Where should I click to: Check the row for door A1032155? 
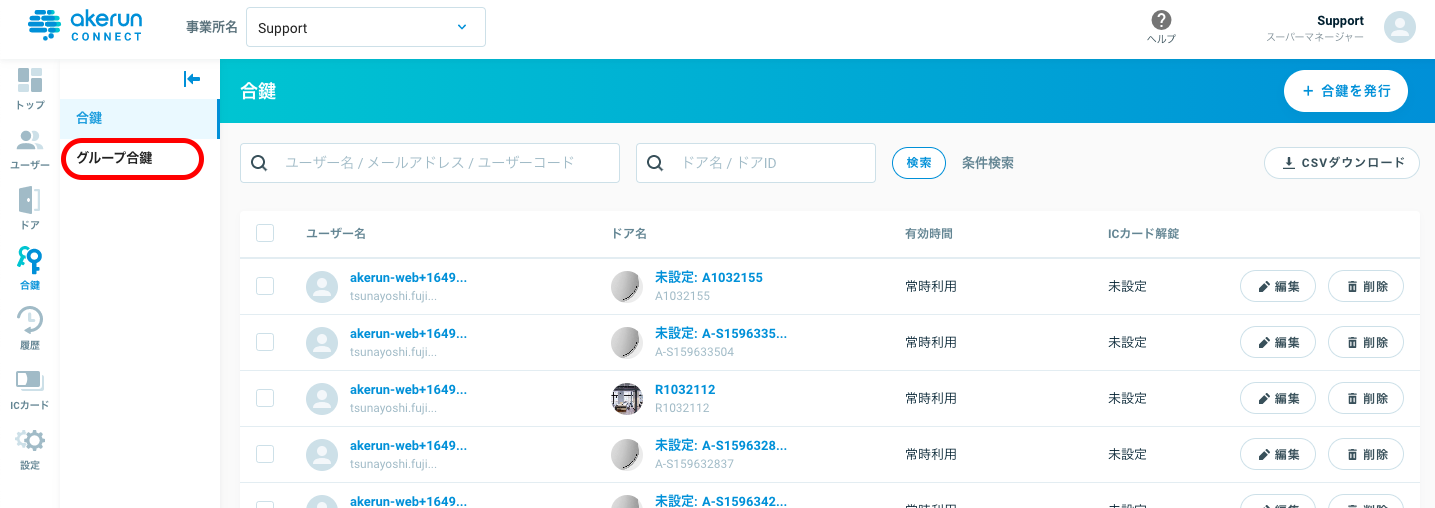click(x=265, y=286)
